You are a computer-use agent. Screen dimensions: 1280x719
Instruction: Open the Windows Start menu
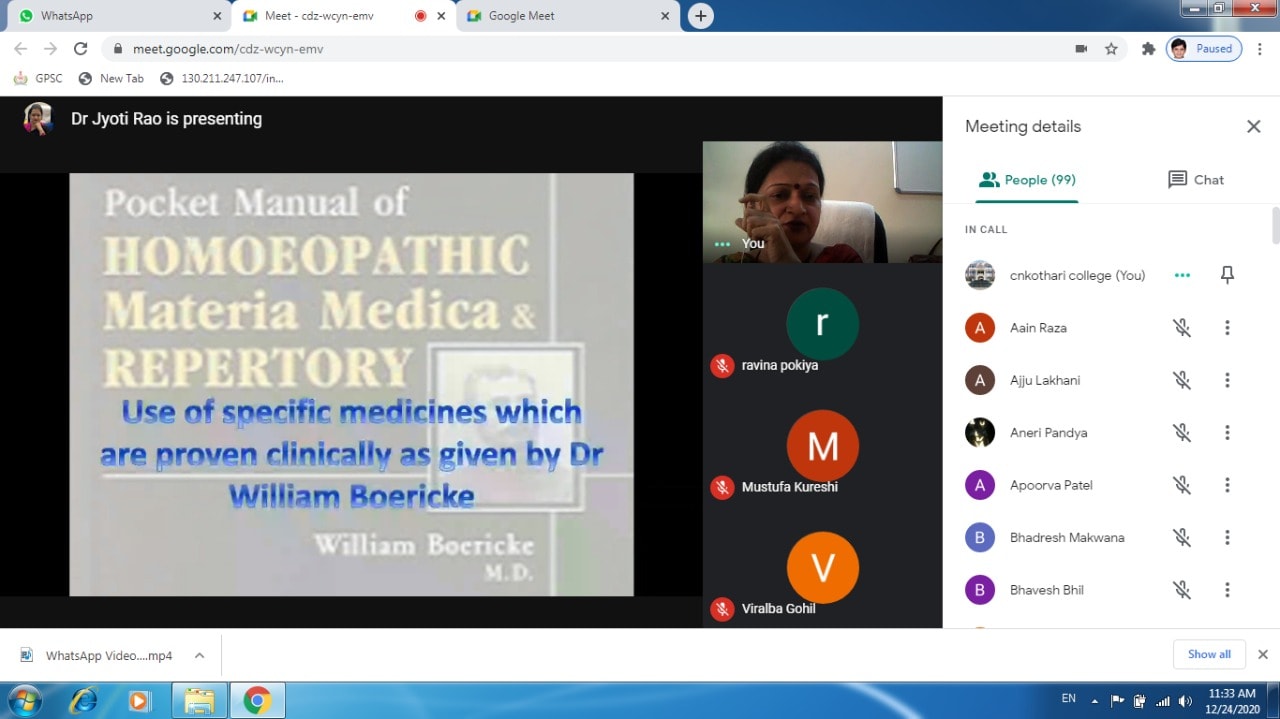(x=24, y=700)
